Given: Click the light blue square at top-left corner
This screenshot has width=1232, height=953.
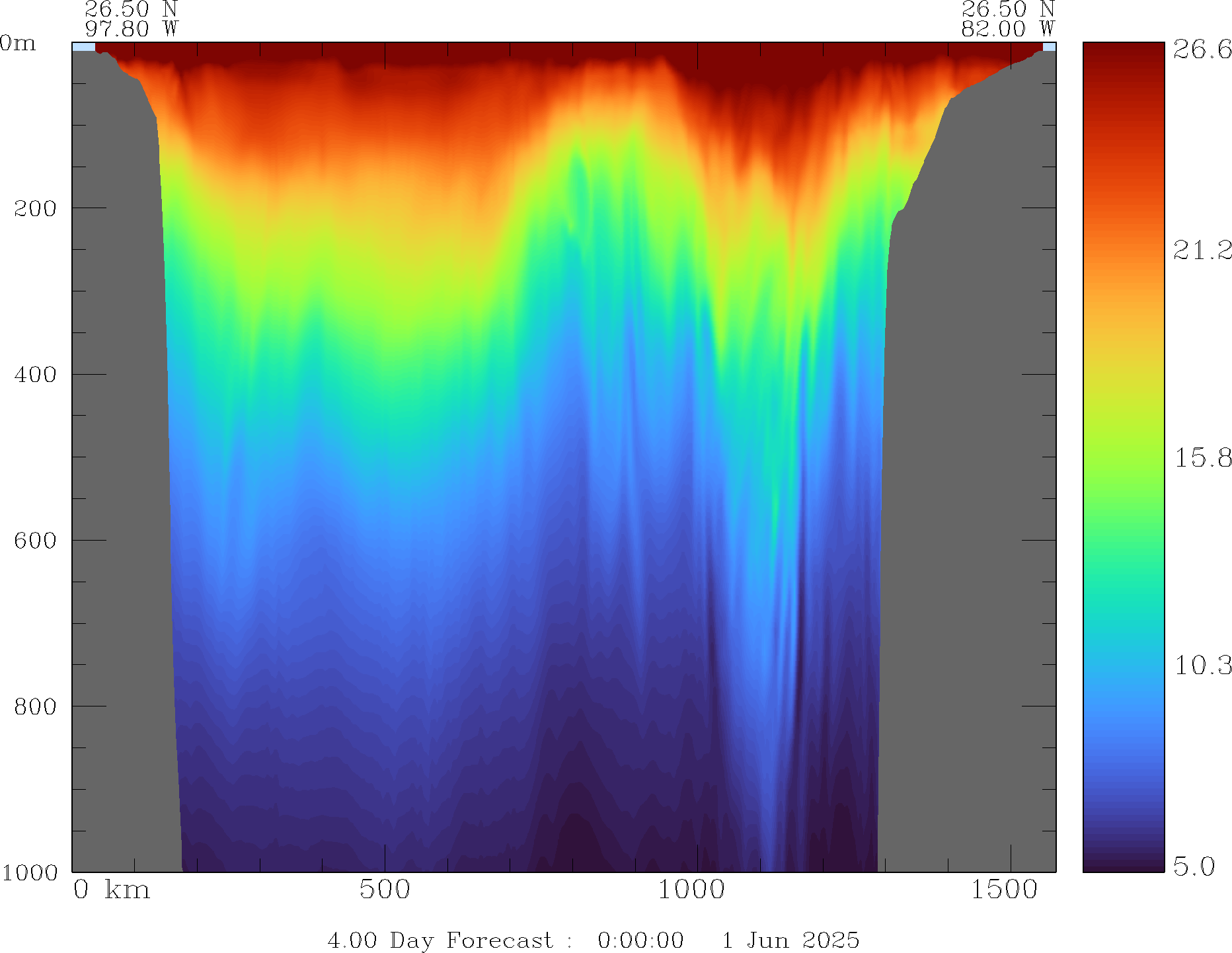Looking at the screenshot, I should pyautogui.click(x=83, y=47).
